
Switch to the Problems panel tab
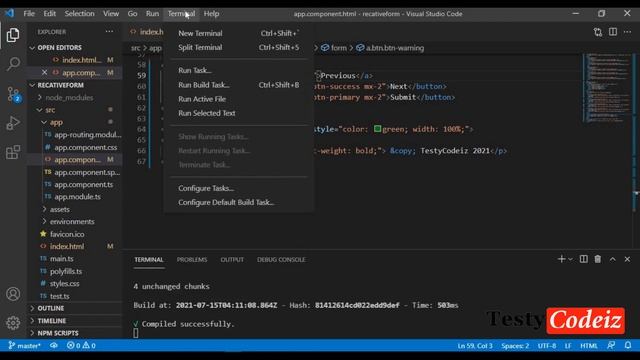click(x=192, y=260)
